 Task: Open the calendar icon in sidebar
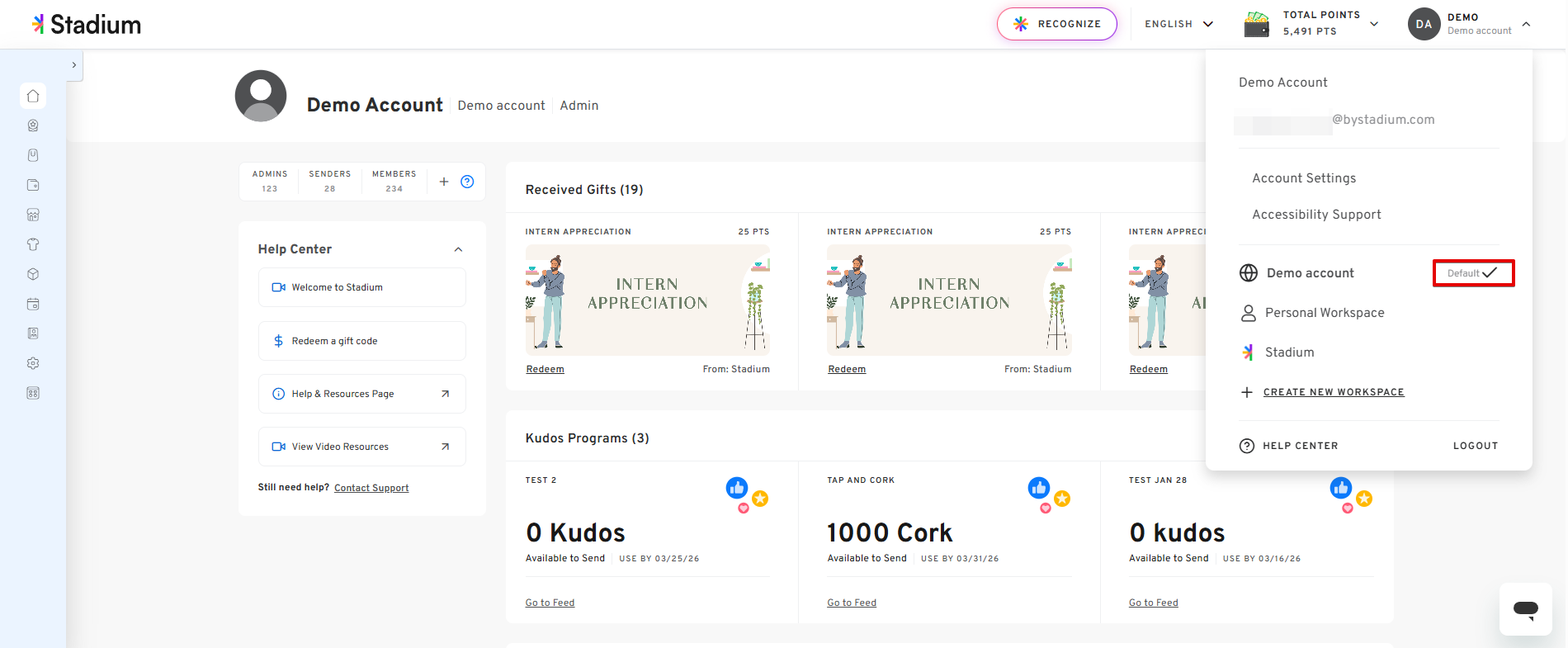[x=33, y=304]
